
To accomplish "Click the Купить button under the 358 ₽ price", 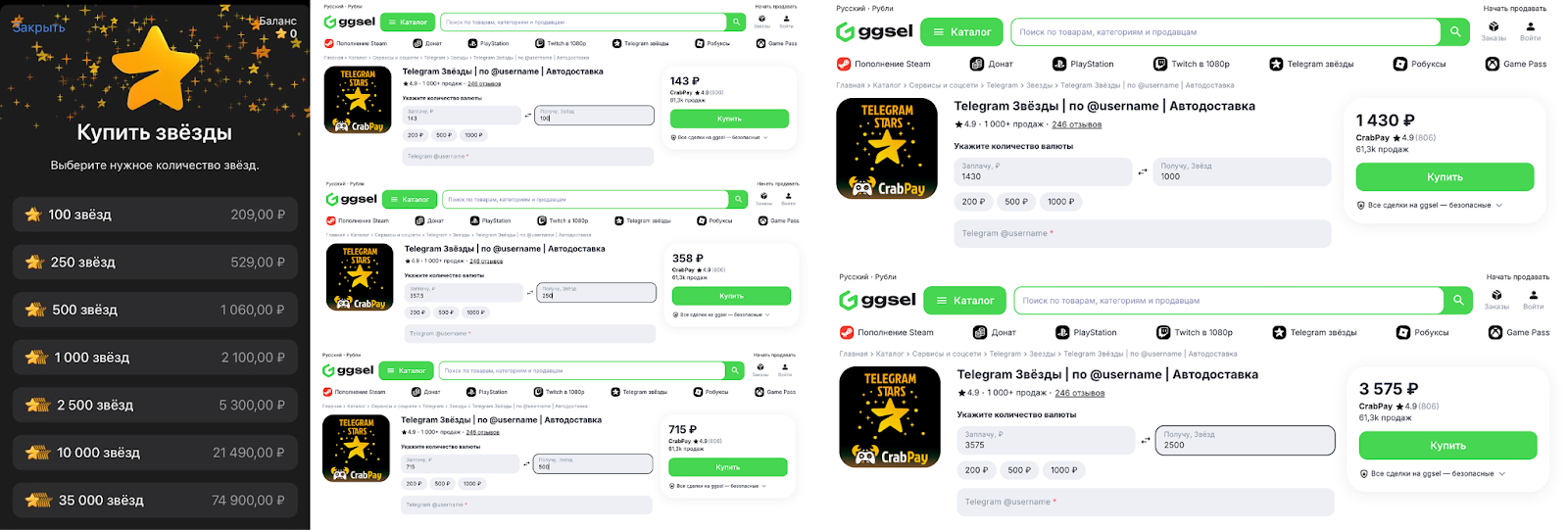I will (731, 296).
